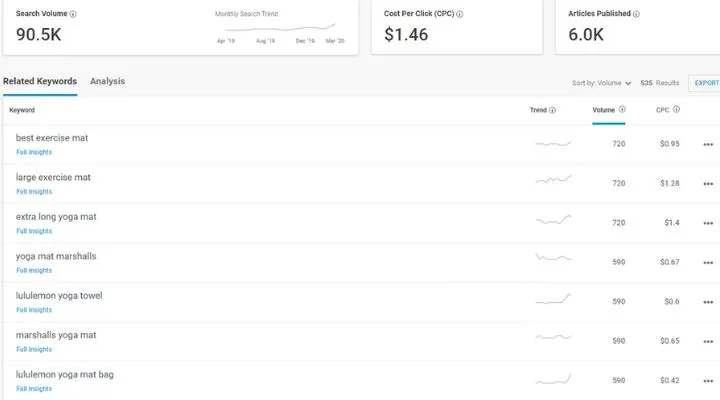The height and width of the screenshot is (400, 720).
Task: Select keyword text lululemon yoga mat bag
Action: [x=65, y=375]
